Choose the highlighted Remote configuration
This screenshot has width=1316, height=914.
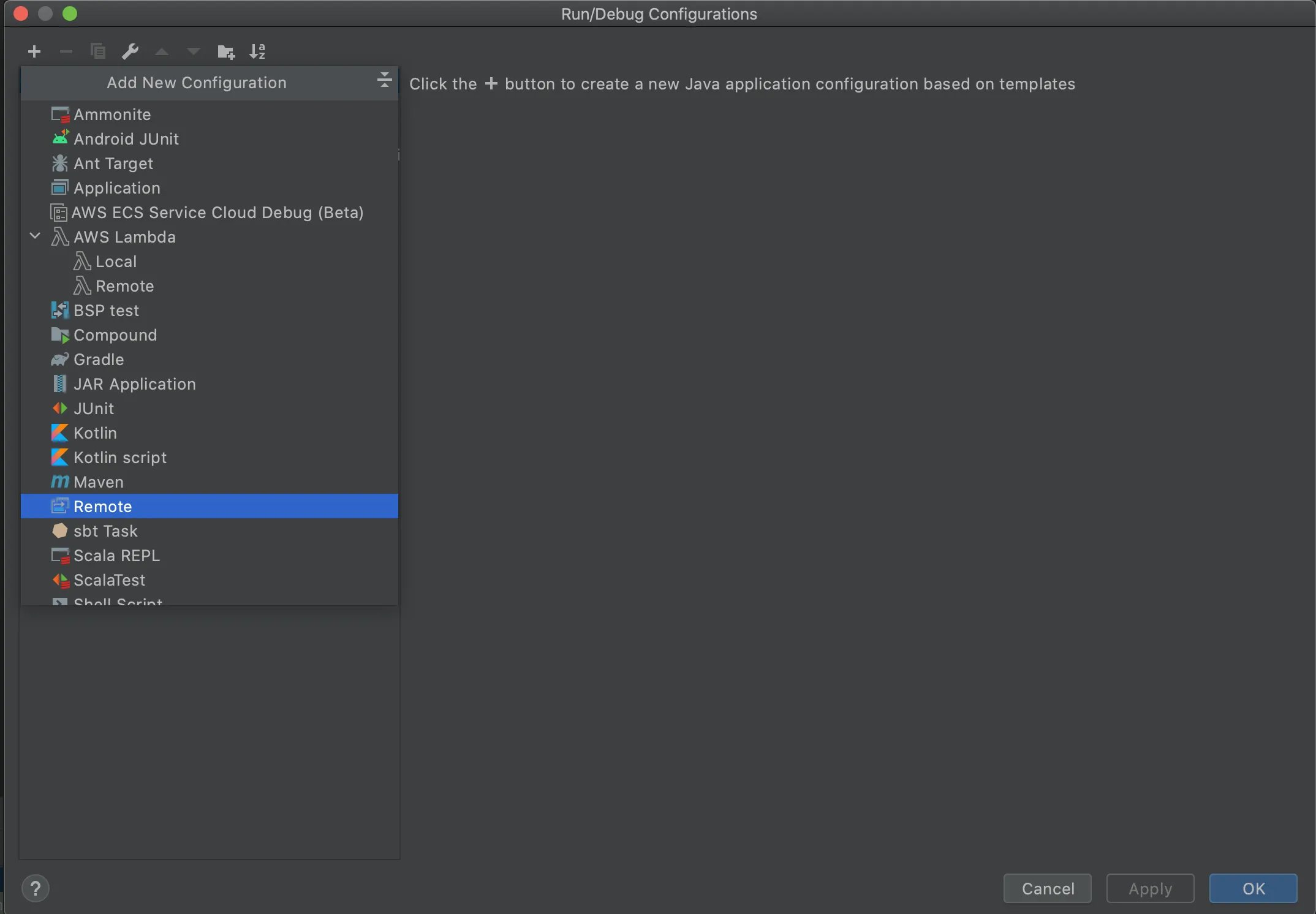click(102, 507)
